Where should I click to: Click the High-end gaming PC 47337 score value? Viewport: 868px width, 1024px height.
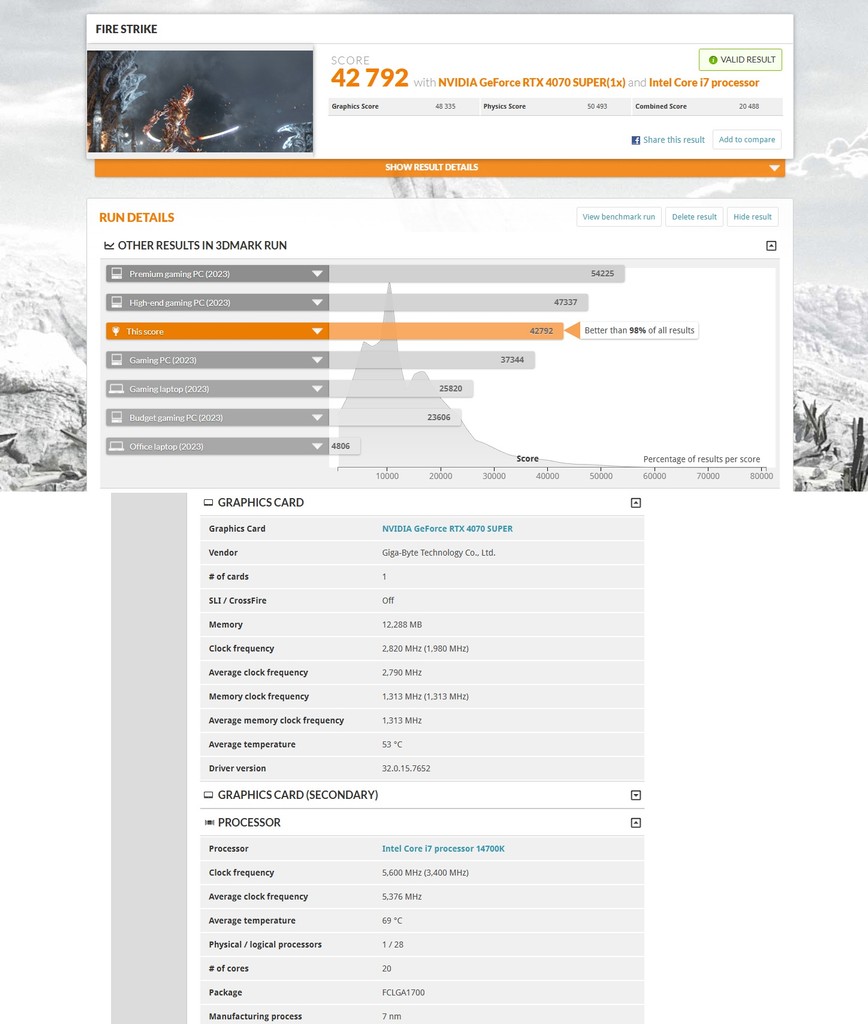[566, 302]
